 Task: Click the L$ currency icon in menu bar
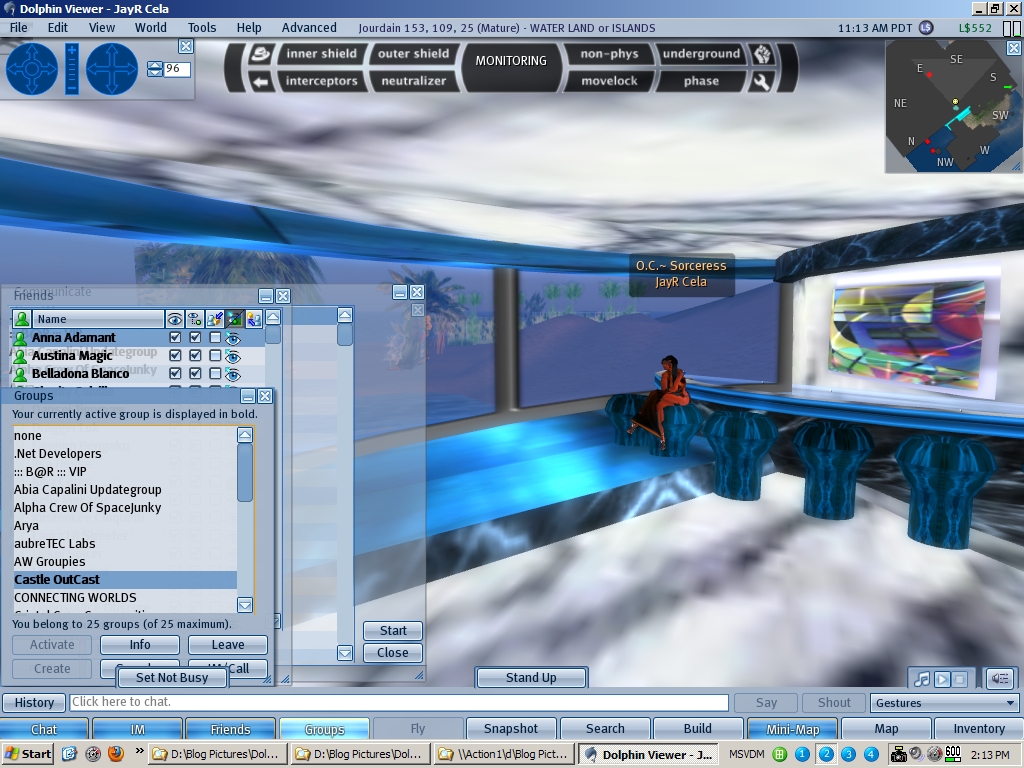(x=926, y=27)
